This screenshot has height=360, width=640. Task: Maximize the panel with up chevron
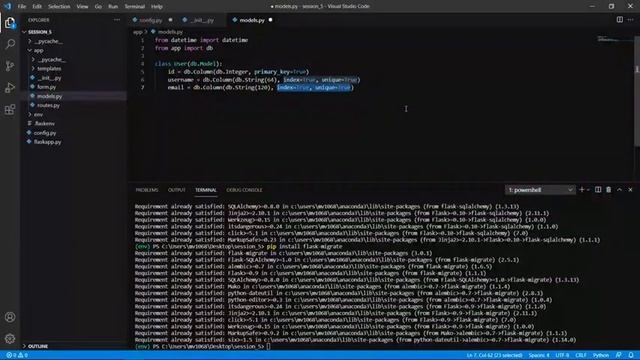coord(620,190)
